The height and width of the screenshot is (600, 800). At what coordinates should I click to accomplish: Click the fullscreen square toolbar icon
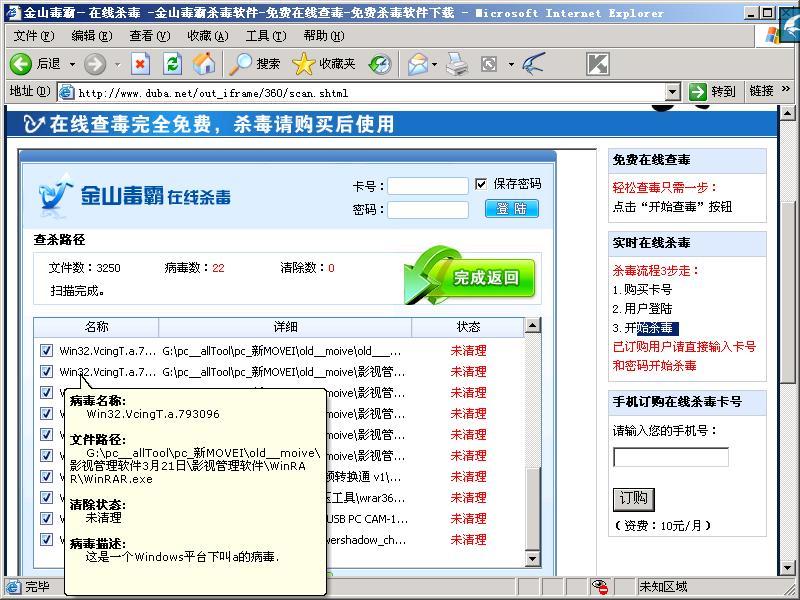[489, 64]
